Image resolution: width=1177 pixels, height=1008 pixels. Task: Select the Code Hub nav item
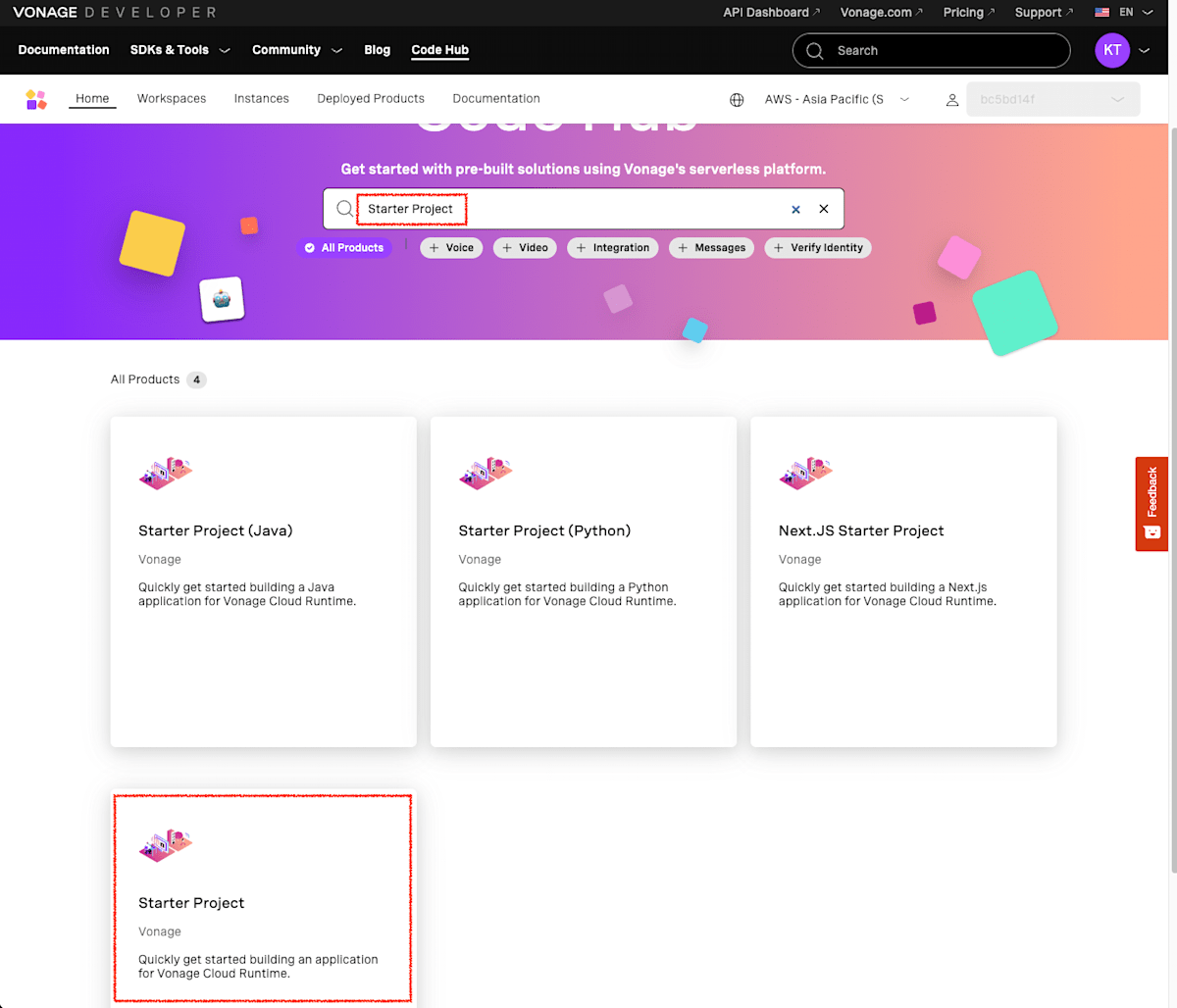point(440,50)
